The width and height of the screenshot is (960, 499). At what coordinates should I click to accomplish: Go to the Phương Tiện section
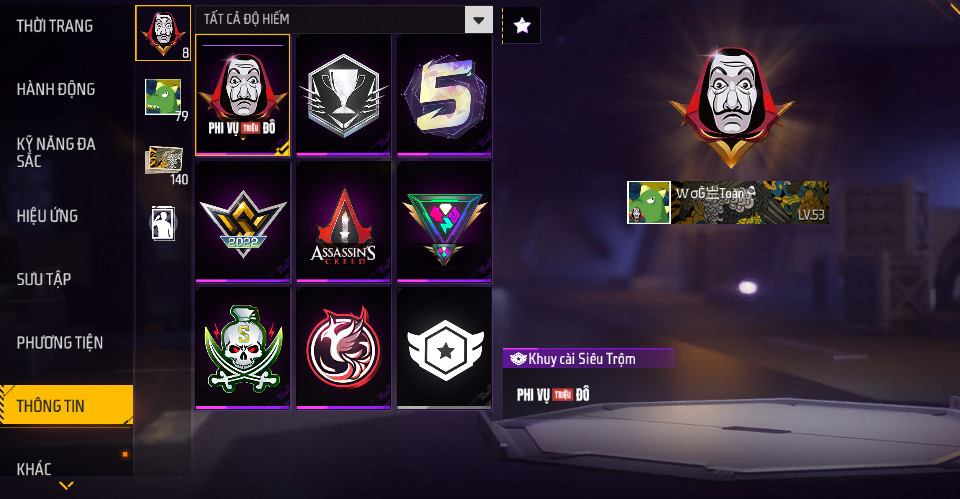[x=59, y=342]
